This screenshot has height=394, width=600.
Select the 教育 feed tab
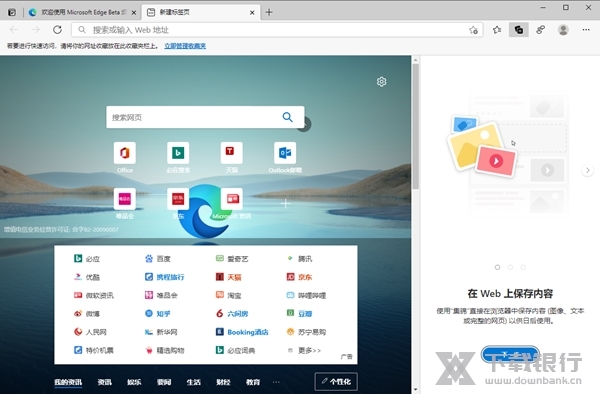tap(253, 382)
